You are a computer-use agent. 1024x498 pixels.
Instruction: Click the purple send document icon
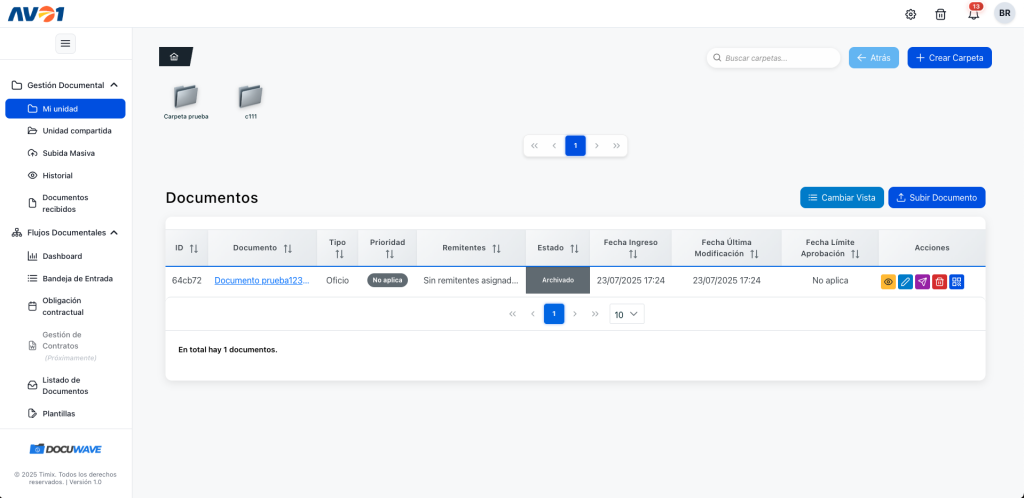(x=922, y=282)
